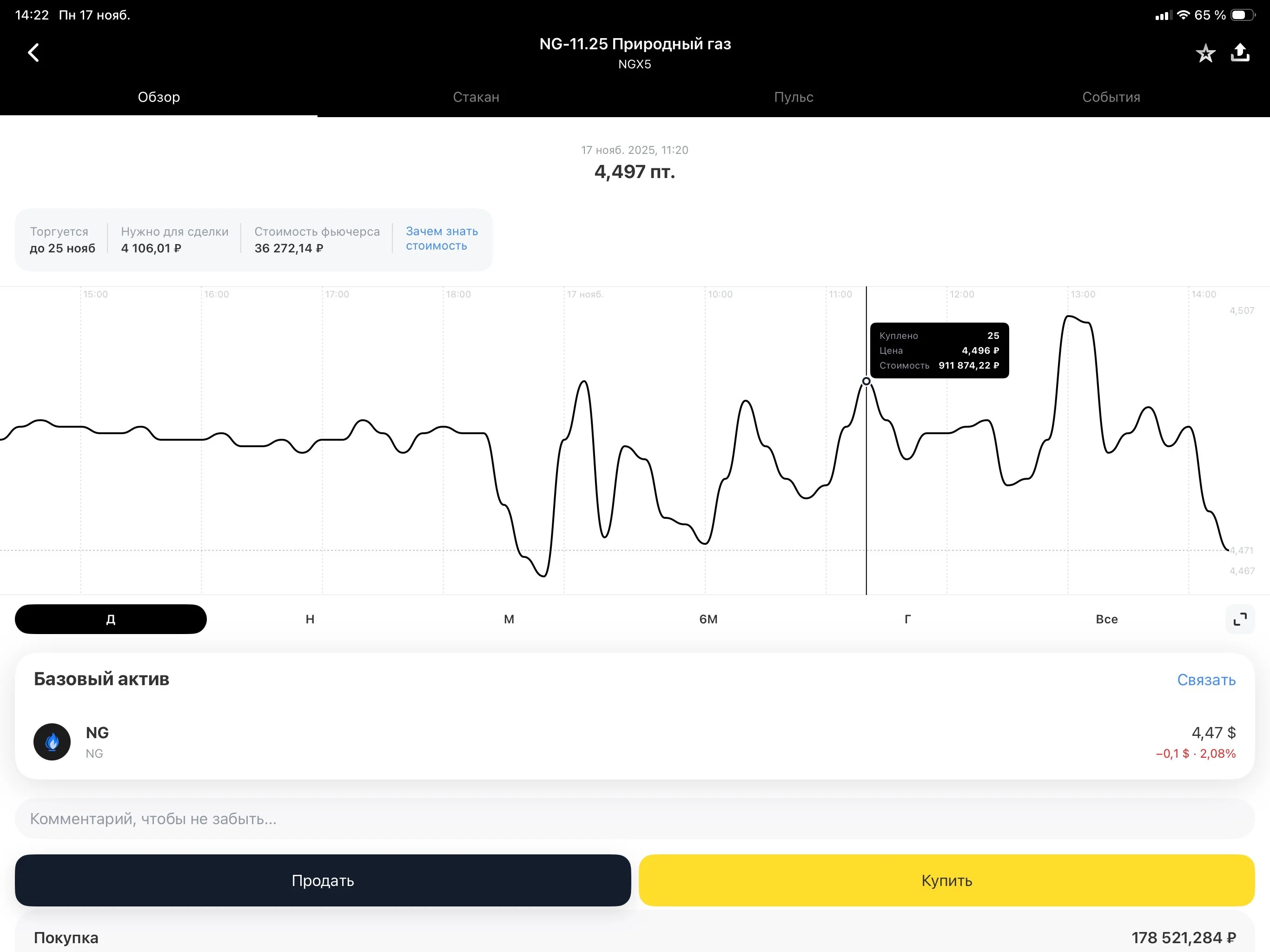1270x952 pixels.
Task: Tap the 4,497 пт. price value
Action: 635,172
